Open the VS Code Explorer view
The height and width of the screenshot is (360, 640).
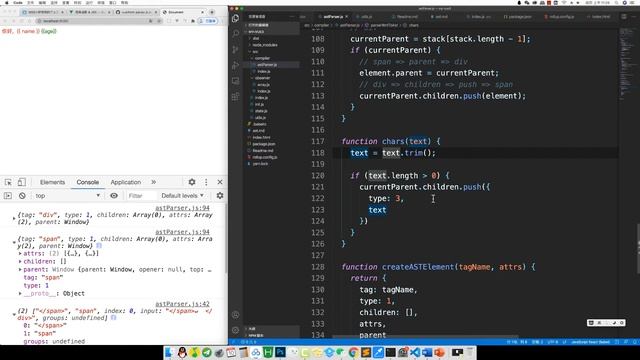(236, 18)
